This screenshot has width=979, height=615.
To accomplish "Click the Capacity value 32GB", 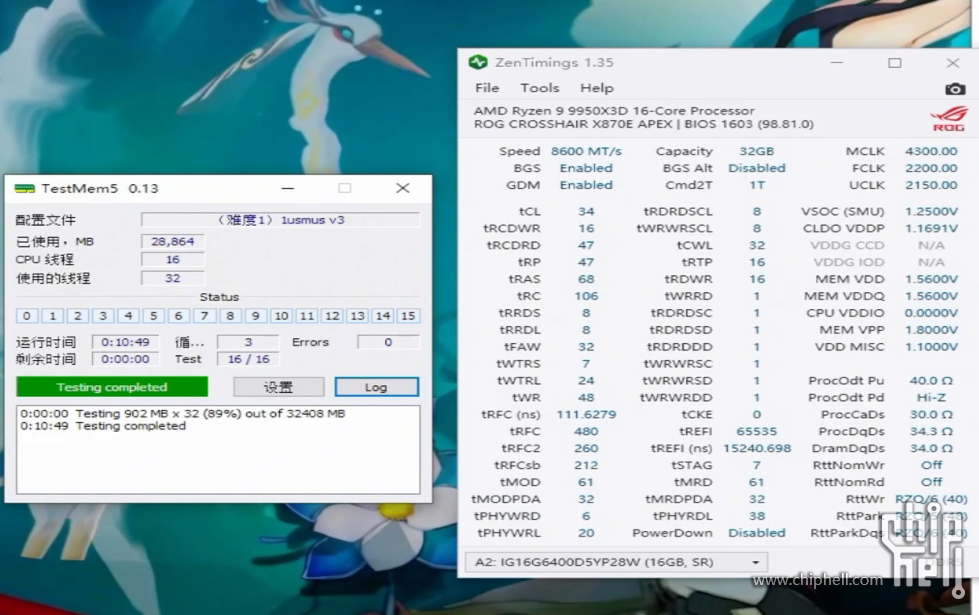I will click(757, 151).
